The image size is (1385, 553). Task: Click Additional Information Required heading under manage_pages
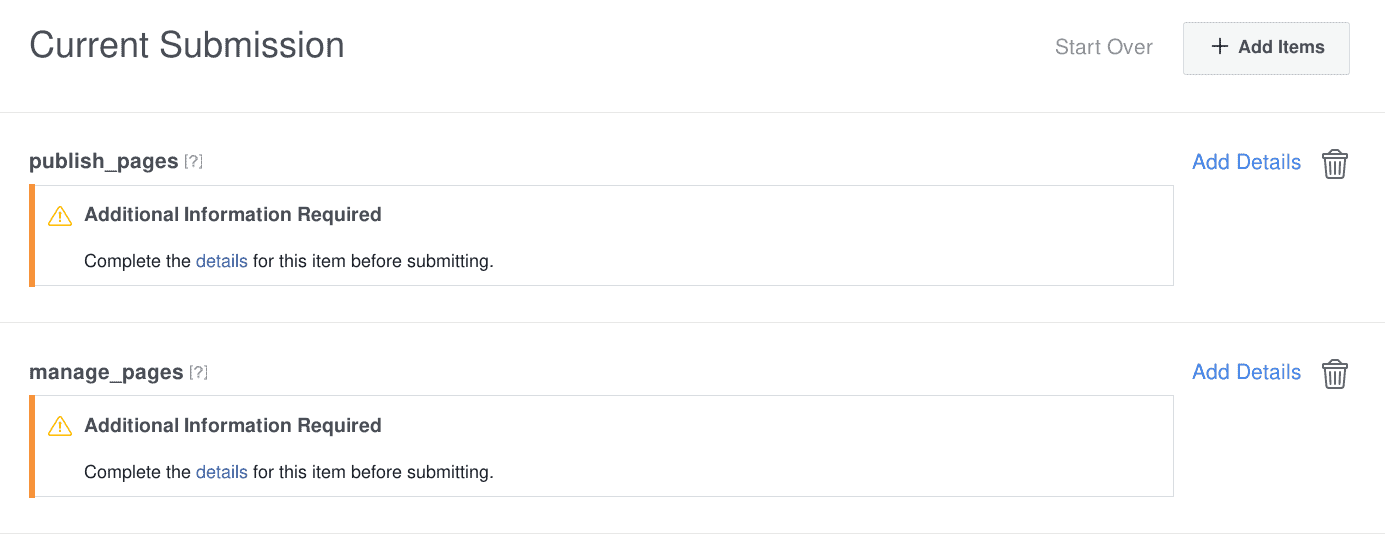click(233, 425)
